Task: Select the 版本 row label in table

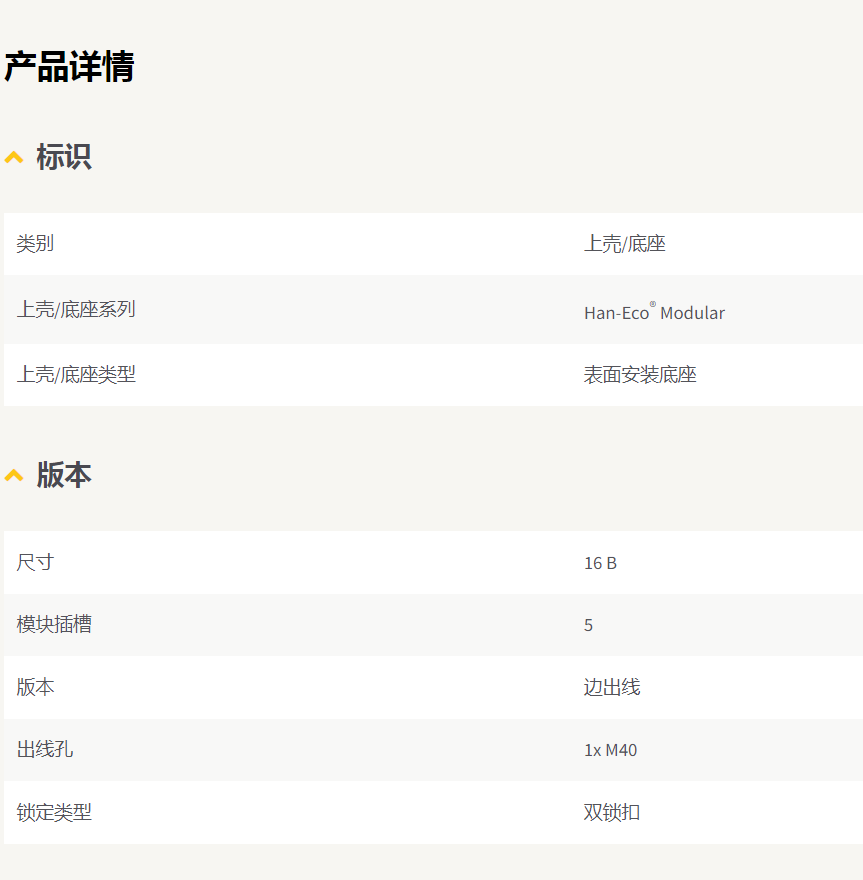Action: pos(35,687)
